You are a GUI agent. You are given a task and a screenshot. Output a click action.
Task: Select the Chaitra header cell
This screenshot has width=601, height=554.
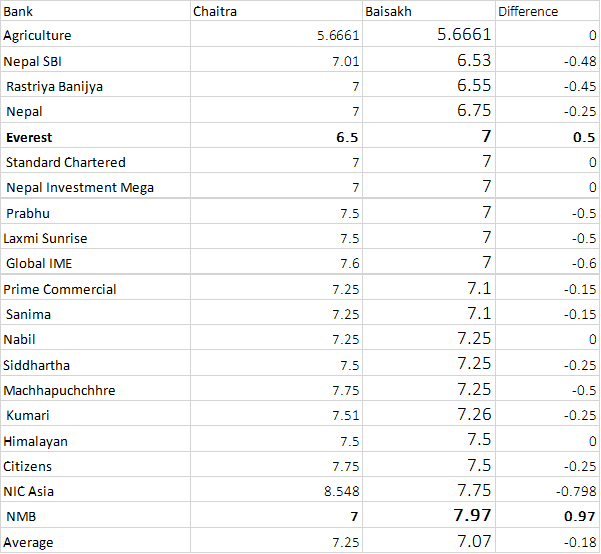pyautogui.click(x=277, y=11)
